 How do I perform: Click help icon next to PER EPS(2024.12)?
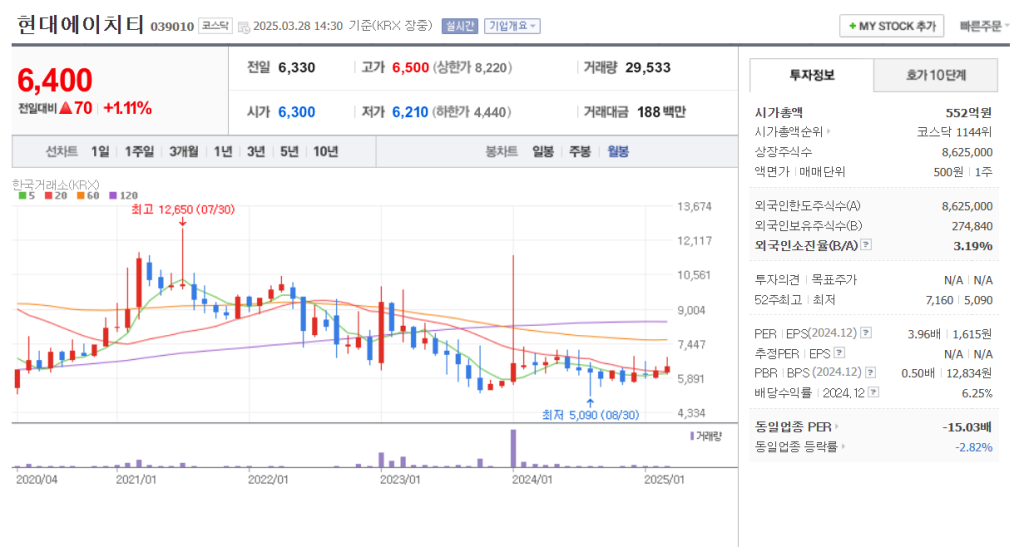coord(866,333)
